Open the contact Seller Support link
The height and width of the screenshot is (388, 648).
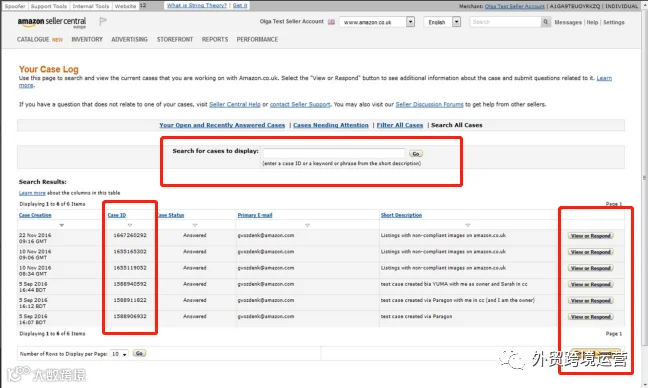[x=300, y=105]
